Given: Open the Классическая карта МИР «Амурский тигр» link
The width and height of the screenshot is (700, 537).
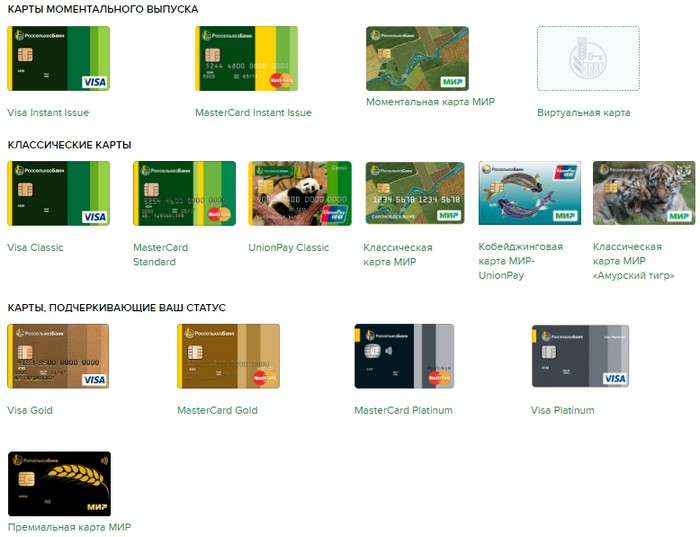Looking at the screenshot, I should click(633, 261).
